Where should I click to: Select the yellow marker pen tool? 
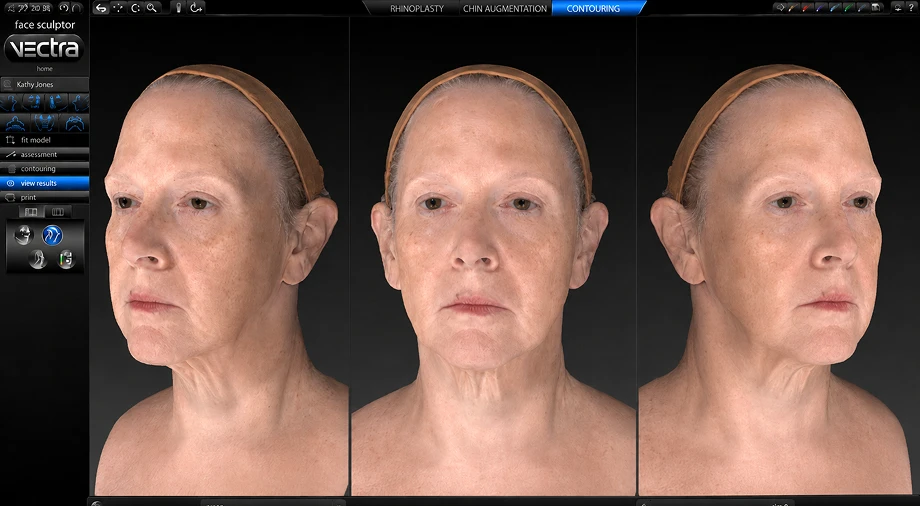[x=793, y=8]
